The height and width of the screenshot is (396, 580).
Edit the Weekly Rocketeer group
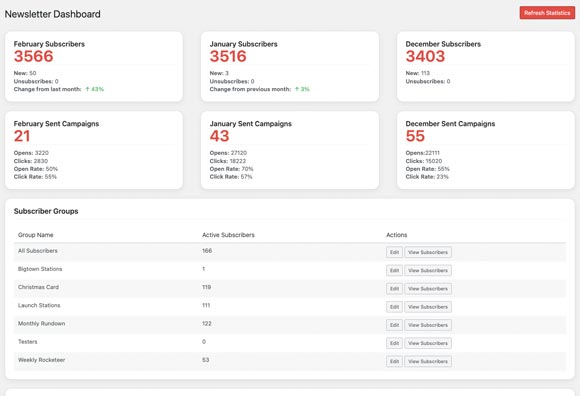point(394,361)
